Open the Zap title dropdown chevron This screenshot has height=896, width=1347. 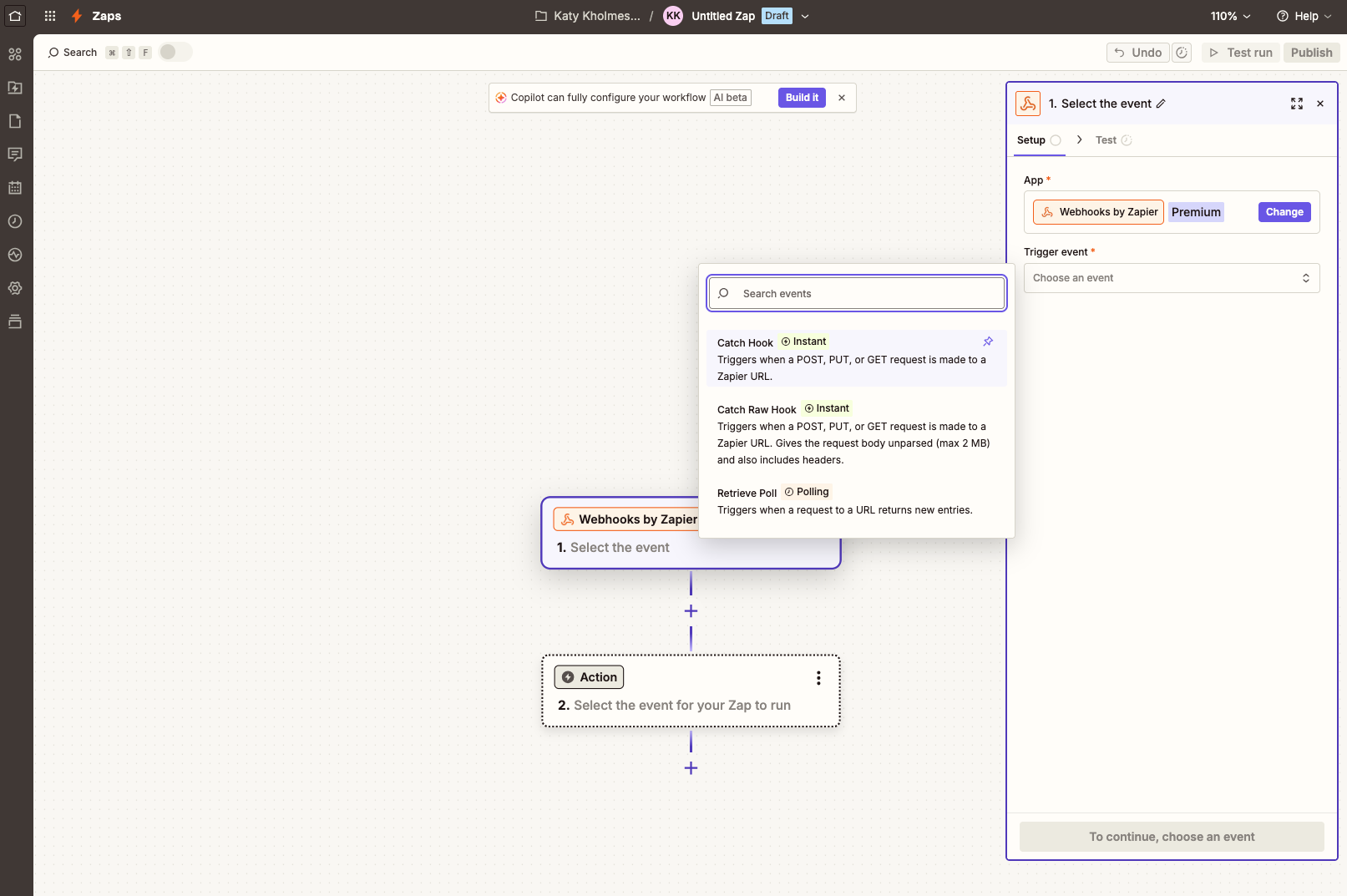(805, 16)
